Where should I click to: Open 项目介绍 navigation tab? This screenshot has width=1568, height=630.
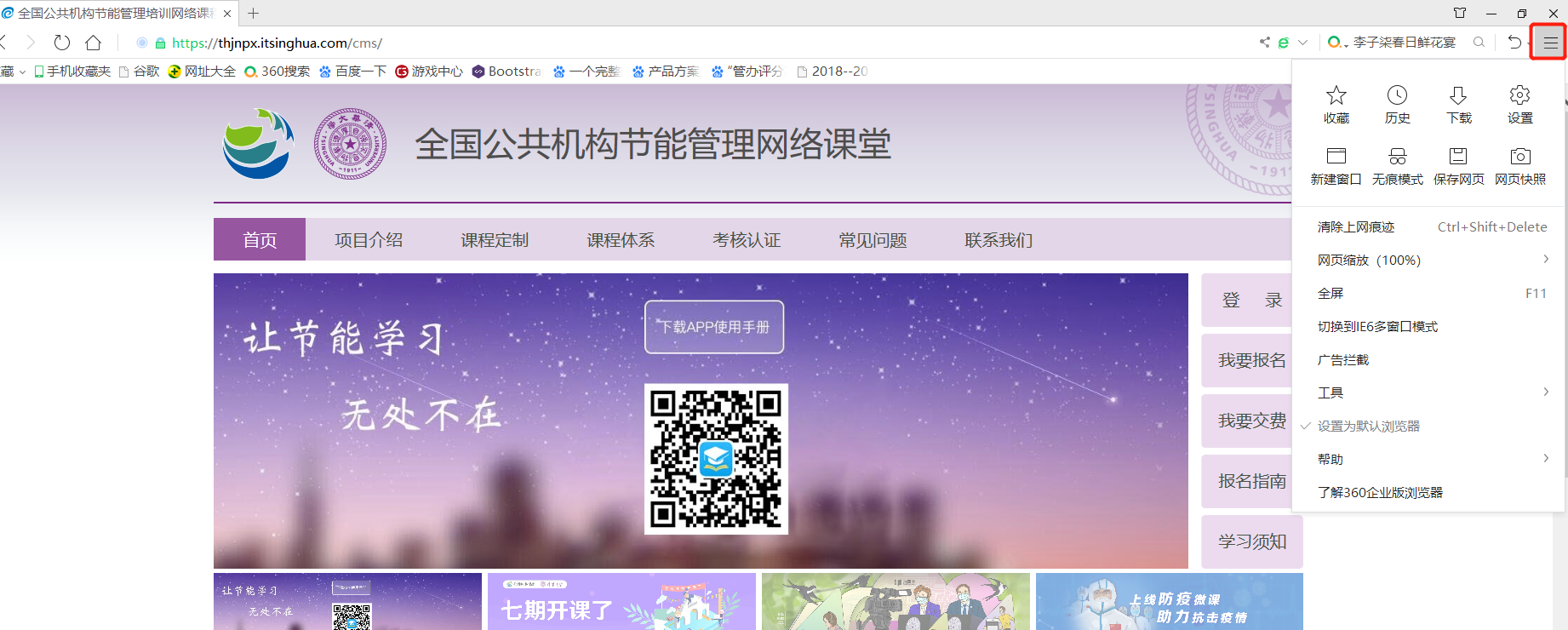pos(369,240)
